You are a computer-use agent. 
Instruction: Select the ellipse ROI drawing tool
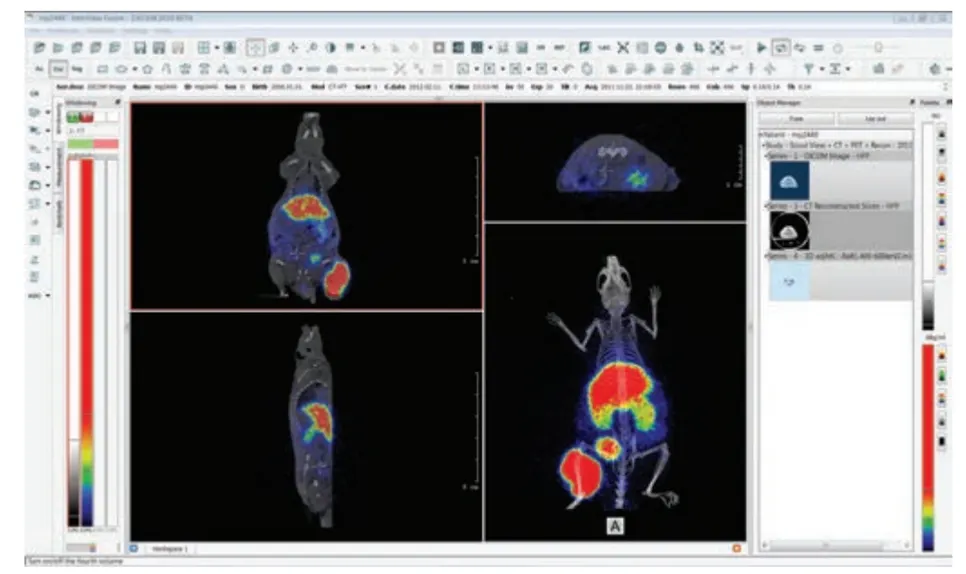point(121,69)
